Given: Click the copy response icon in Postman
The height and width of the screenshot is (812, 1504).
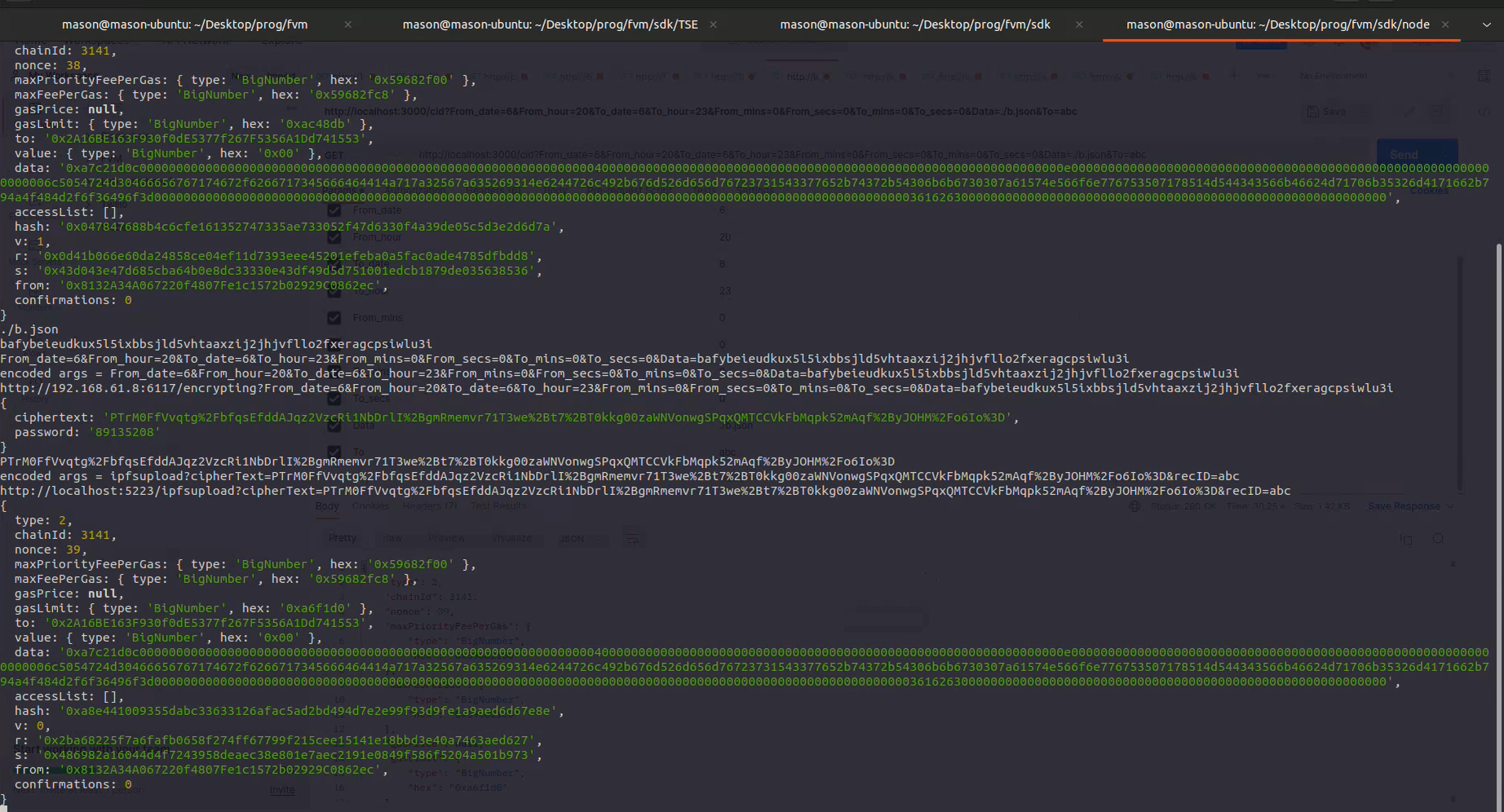Looking at the screenshot, I should click(1405, 539).
